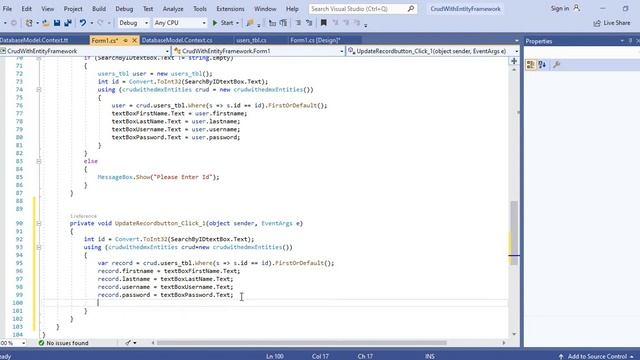Click the Find in Files icon after Start
The width and height of the screenshot is (640, 360).
pos(250,23)
